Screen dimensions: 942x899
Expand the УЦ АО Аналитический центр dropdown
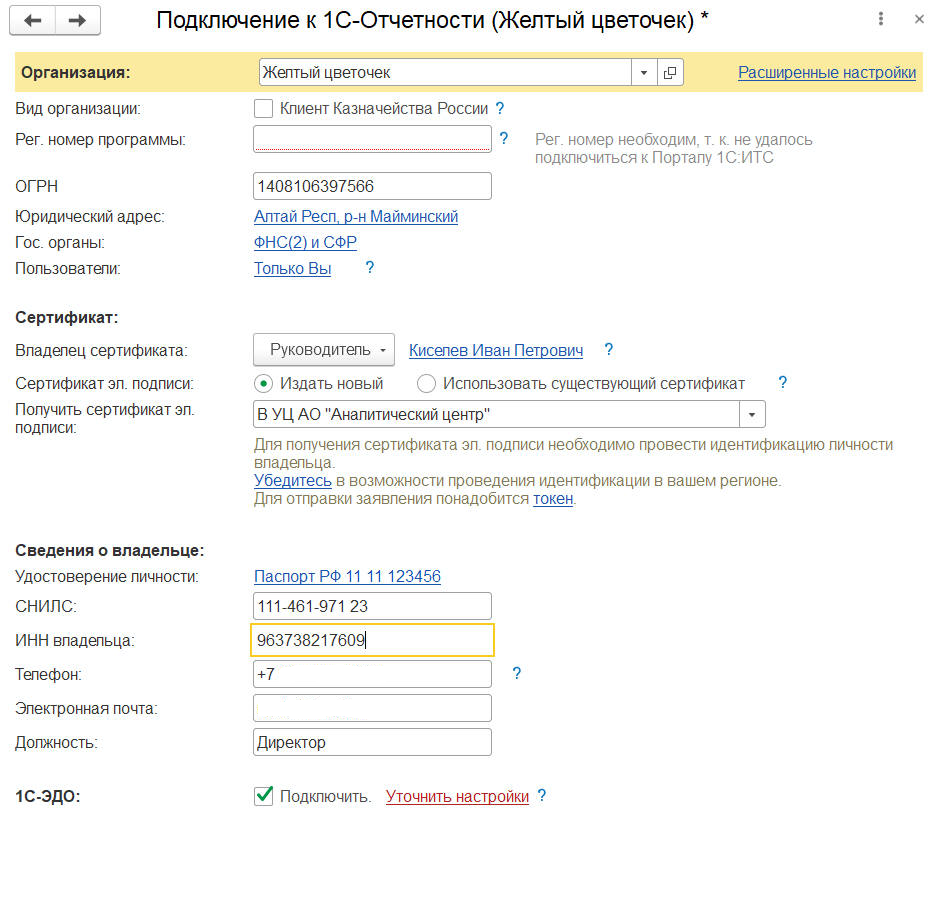[x=752, y=414]
